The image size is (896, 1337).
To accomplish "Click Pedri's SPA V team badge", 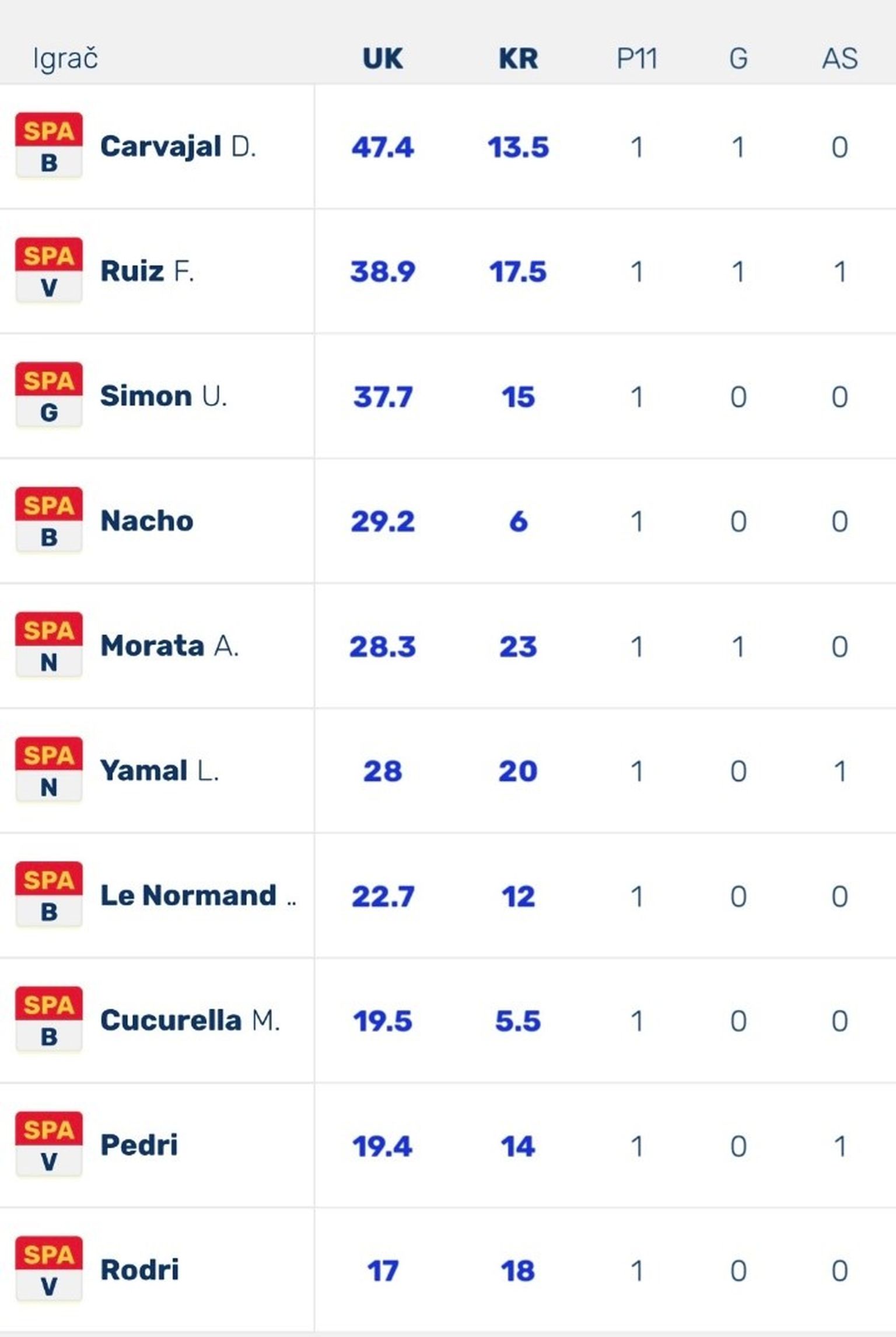I will (49, 1144).
